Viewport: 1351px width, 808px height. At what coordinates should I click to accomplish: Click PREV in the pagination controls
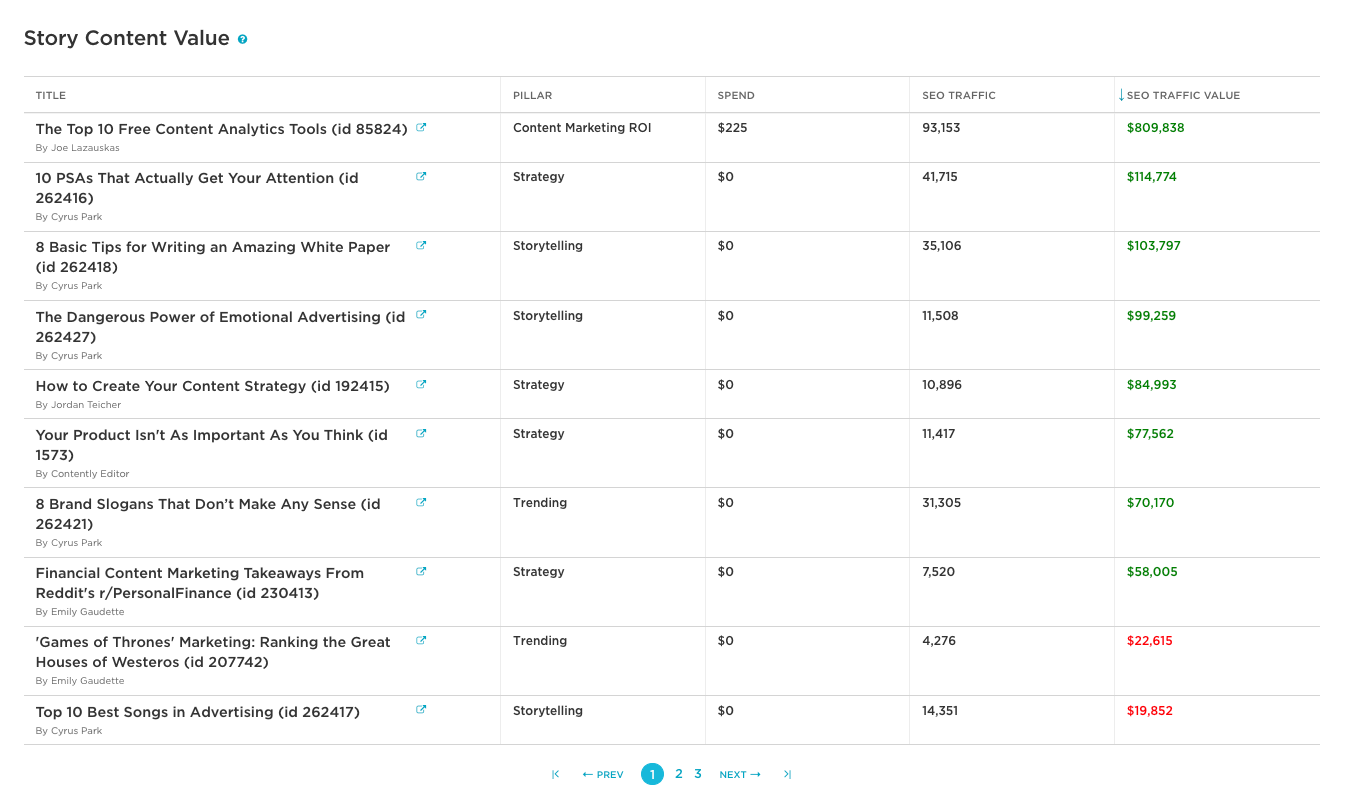(x=601, y=773)
